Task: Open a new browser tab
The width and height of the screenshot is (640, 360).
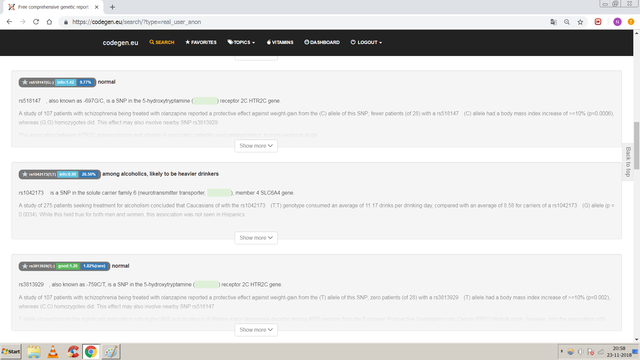Action: tap(112, 7)
